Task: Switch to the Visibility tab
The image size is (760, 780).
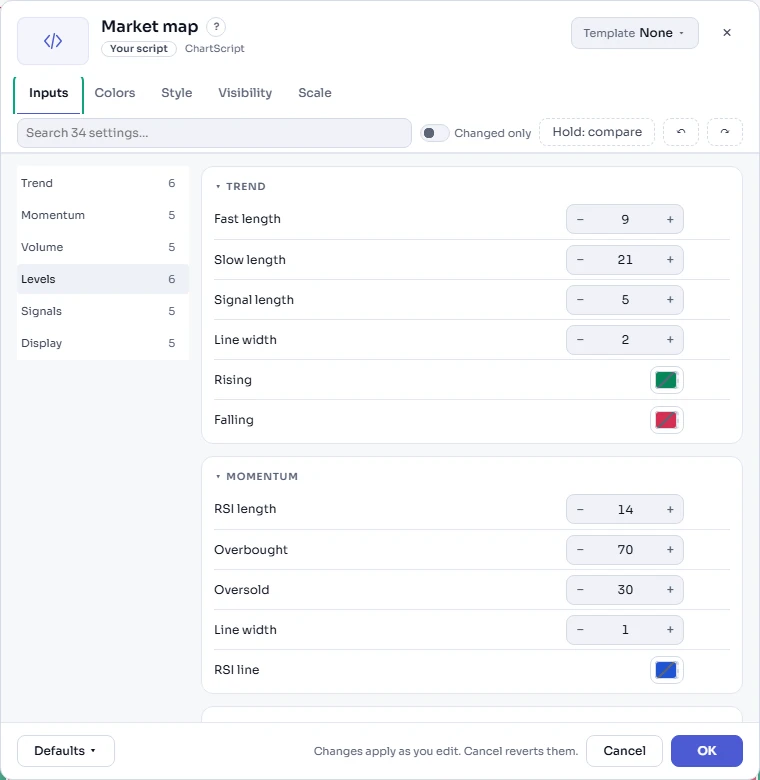Action: pyautogui.click(x=245, y=93)
